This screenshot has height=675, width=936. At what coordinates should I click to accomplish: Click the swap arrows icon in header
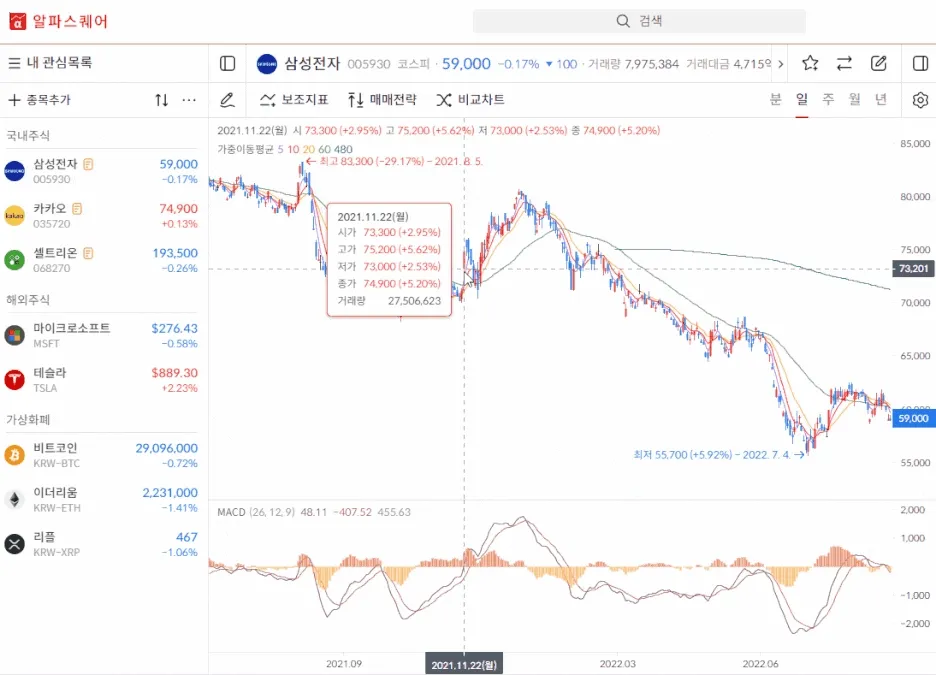pyautogui.click(x=844, y=63)
